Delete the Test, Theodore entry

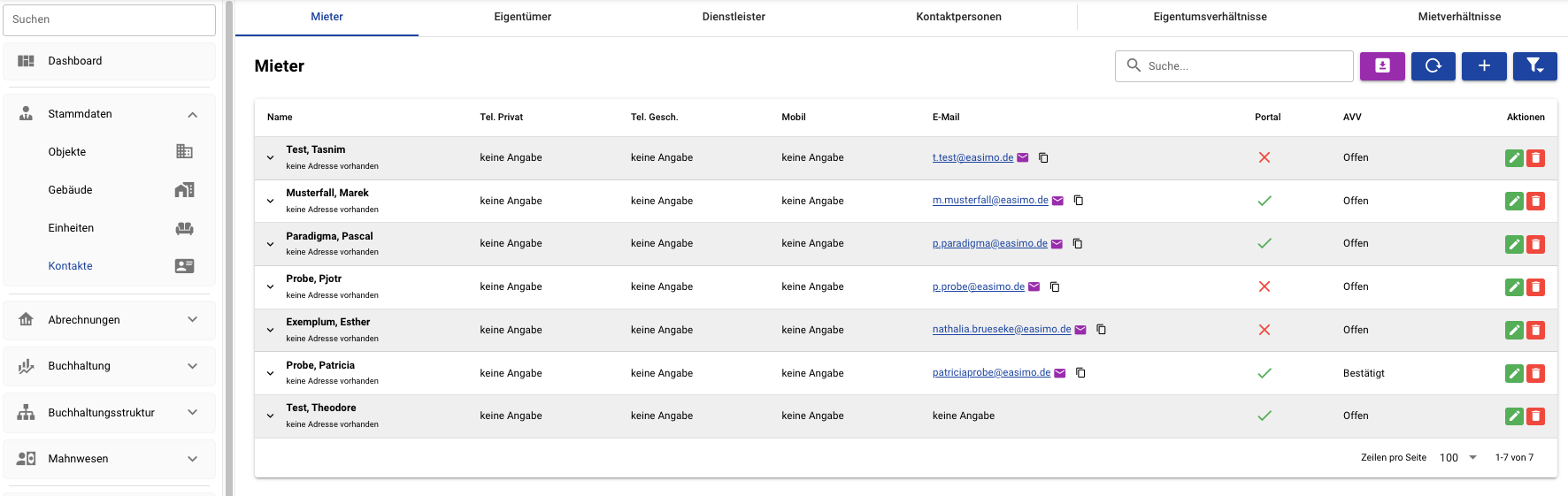(1536, 416)
